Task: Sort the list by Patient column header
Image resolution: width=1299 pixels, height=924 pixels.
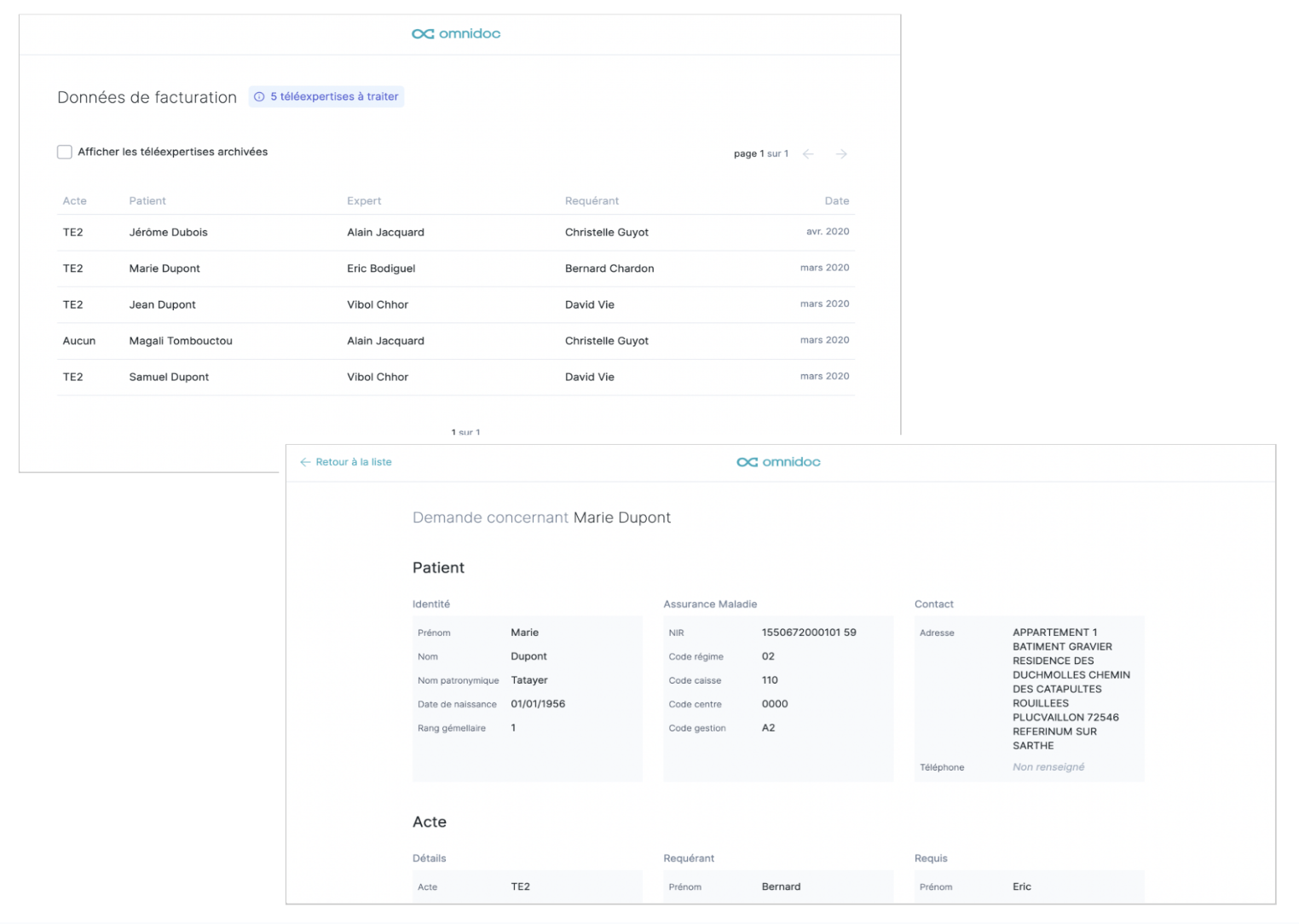Action: [x=147, y=200]
